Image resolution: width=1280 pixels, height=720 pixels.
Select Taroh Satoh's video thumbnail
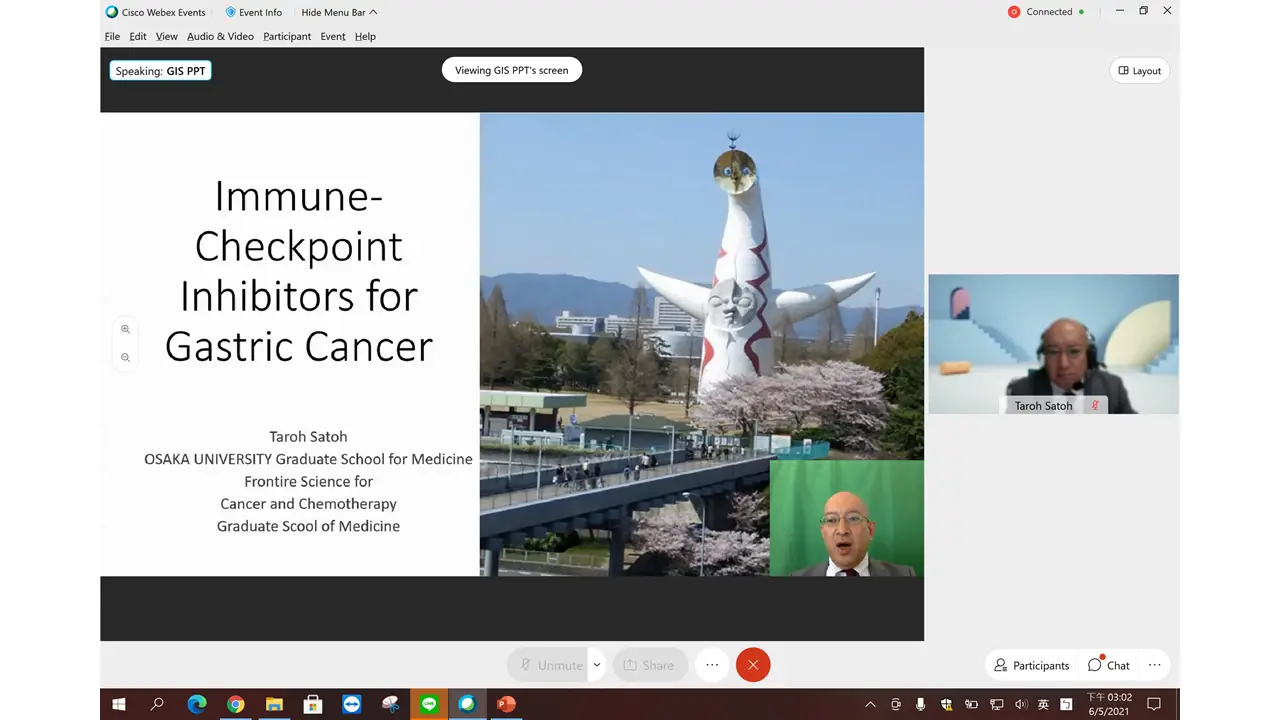point(1053,344)
